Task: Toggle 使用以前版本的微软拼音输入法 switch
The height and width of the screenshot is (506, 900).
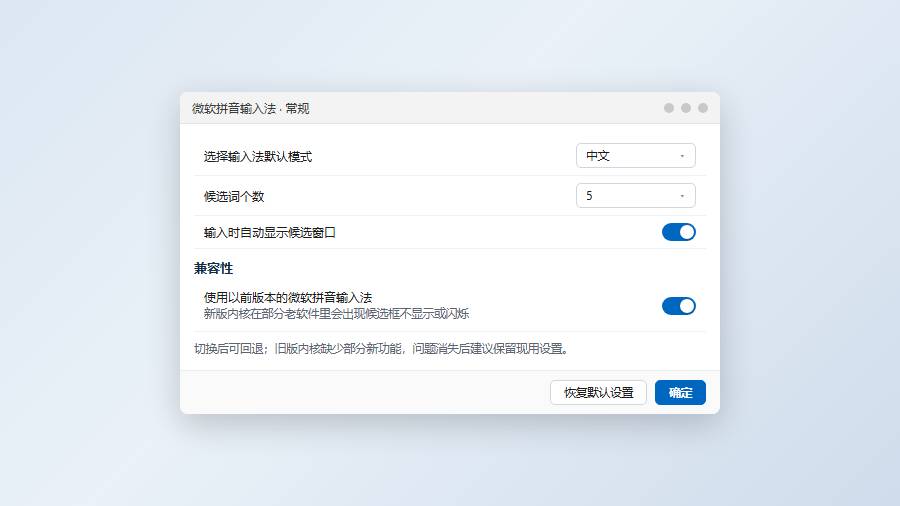Action: click(x=678, y=306)
